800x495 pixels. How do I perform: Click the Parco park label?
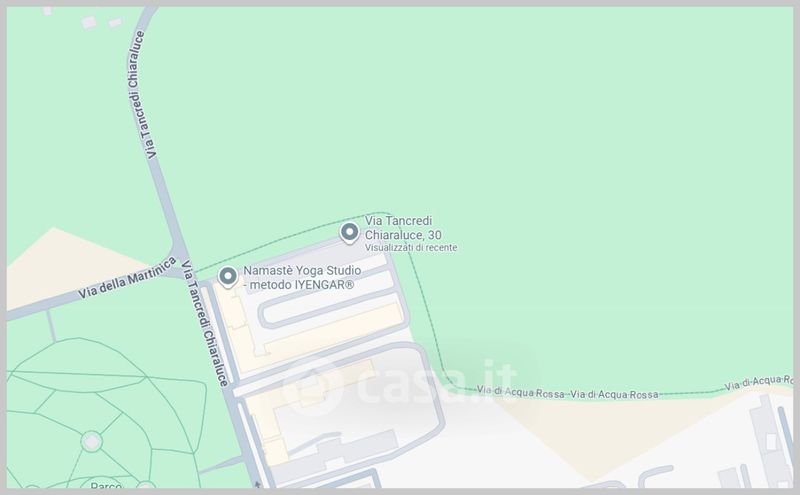pyautogui.click(x=106, y=485)
